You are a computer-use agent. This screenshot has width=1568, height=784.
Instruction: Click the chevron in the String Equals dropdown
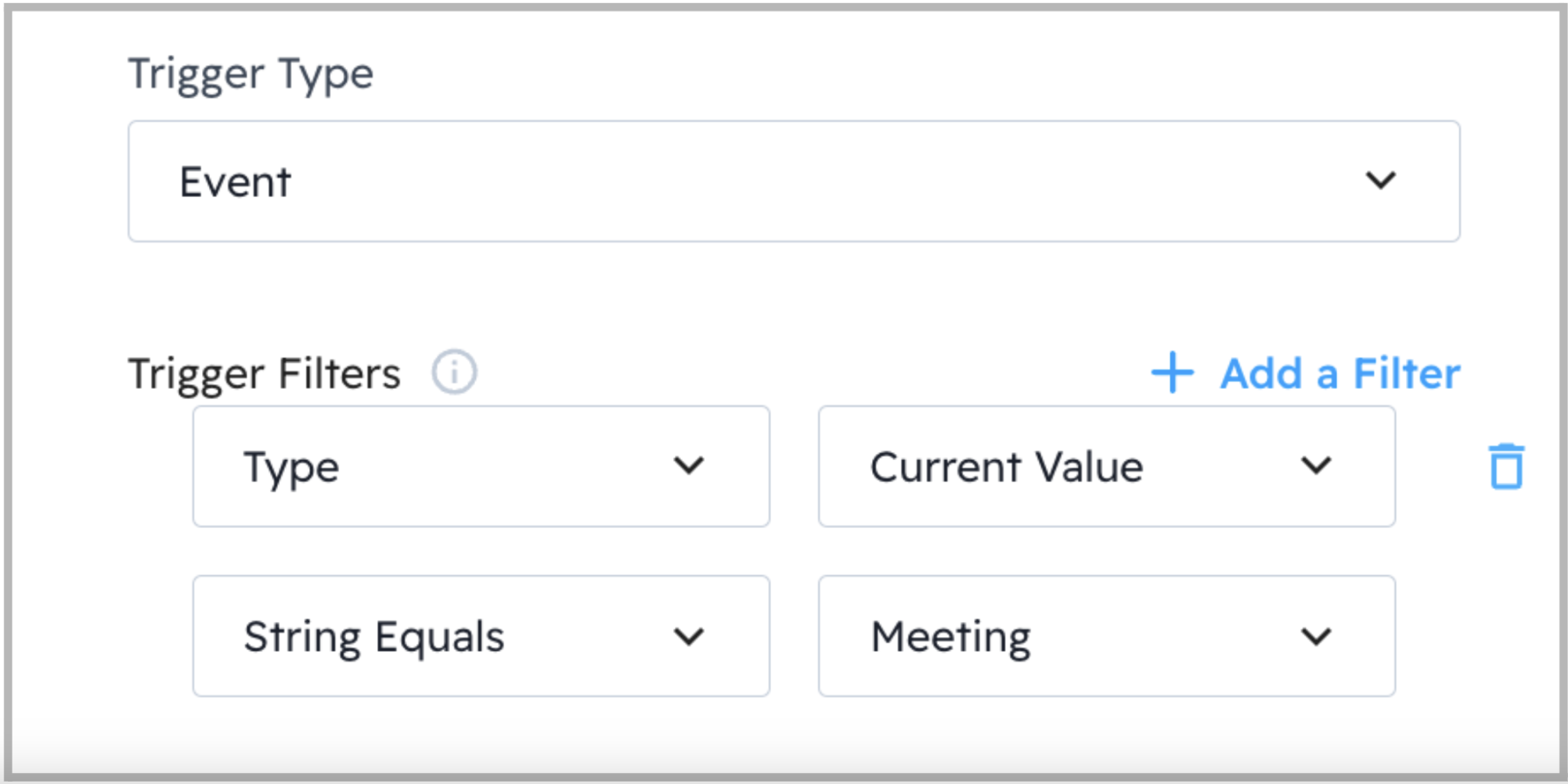pyautogui.click(x=689, y=637)
